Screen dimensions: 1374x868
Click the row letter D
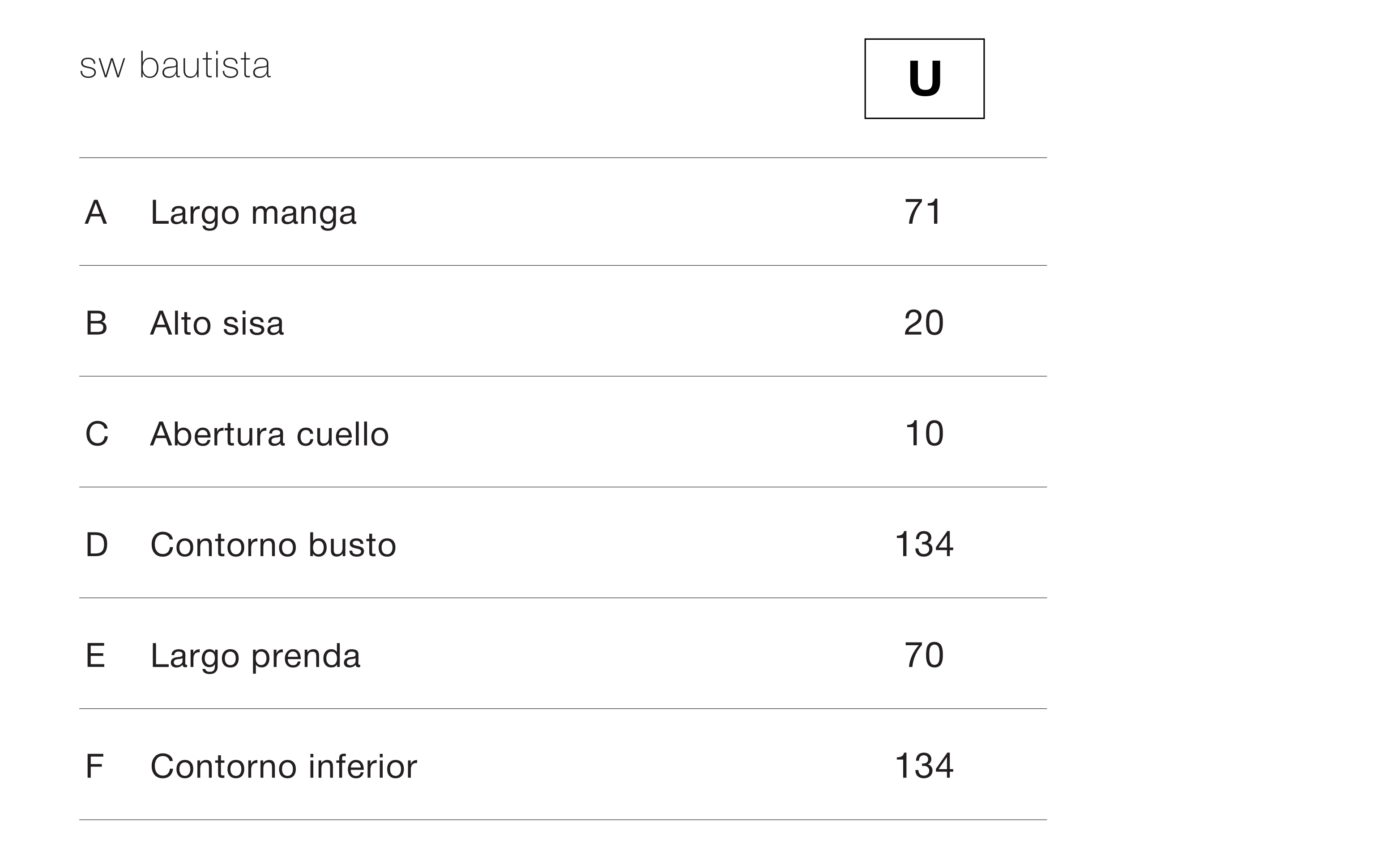point(96,545)
